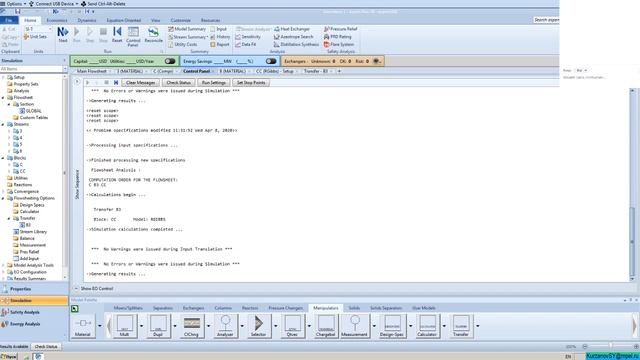This screenshot has width=640, height=360.
Task: Open the Reactors palette tab
Action: (x=250, y=308)
